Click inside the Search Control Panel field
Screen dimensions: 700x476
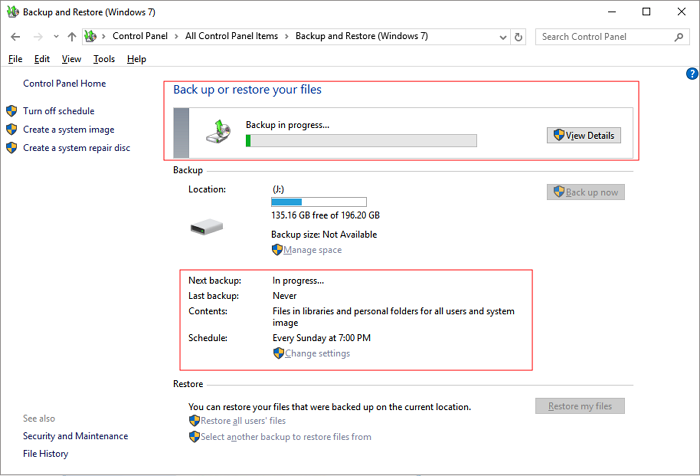pos(605,37)
